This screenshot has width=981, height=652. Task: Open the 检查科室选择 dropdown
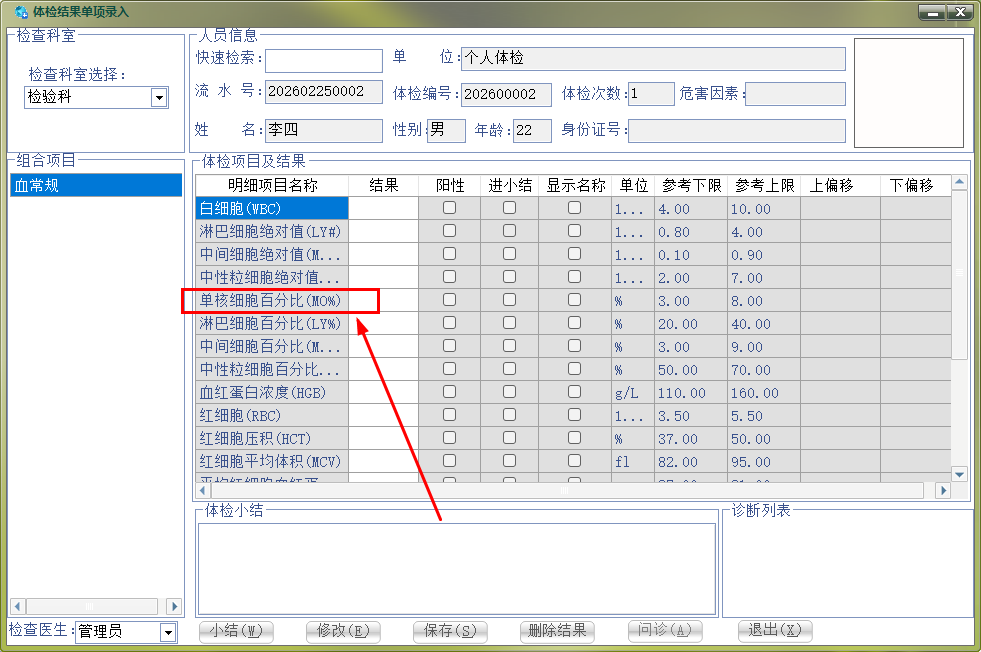coord(159,97)
